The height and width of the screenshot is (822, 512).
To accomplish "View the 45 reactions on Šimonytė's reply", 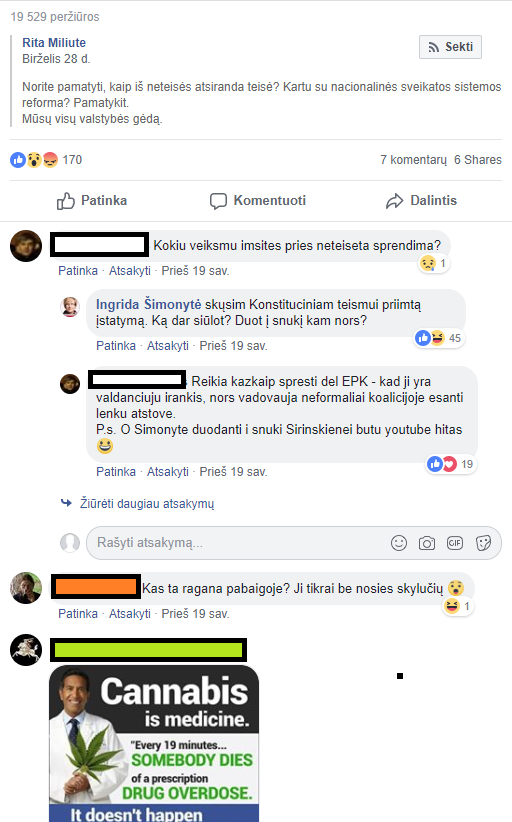I will tap(439, 338).
